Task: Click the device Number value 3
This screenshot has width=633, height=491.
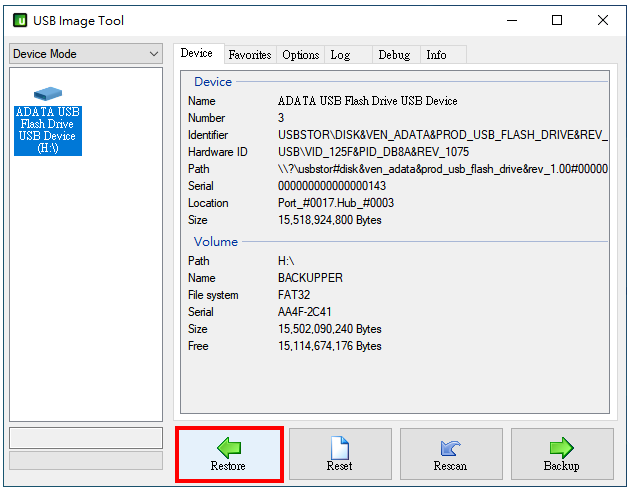Action: [x=281, y=118]
